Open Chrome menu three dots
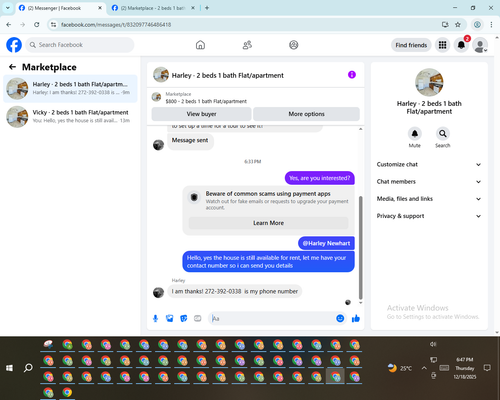Viewport: 500px width, 400px height. [491, 24]
